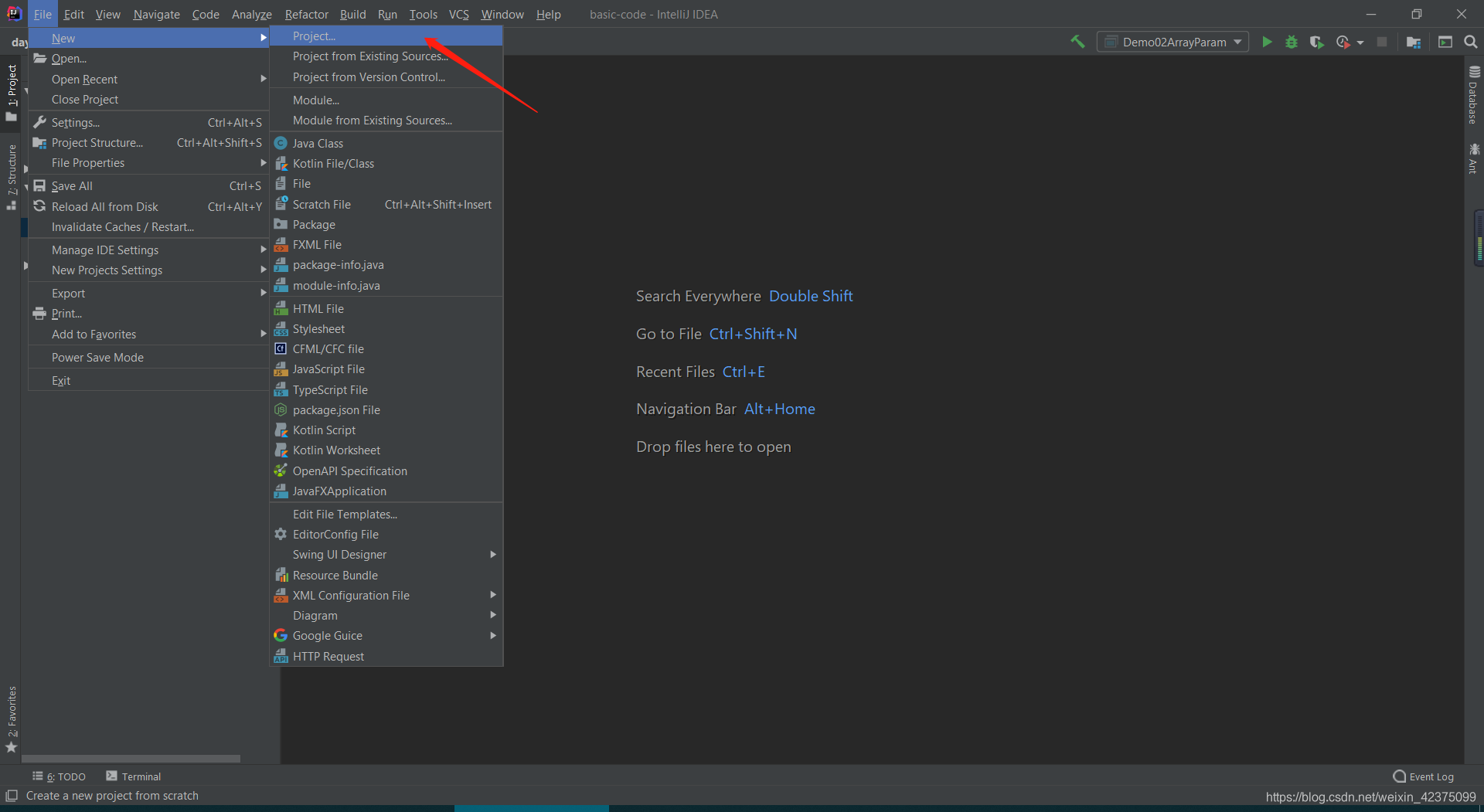Click the Build project hammer icon
1484x812 pixels.
(1077, 42)
